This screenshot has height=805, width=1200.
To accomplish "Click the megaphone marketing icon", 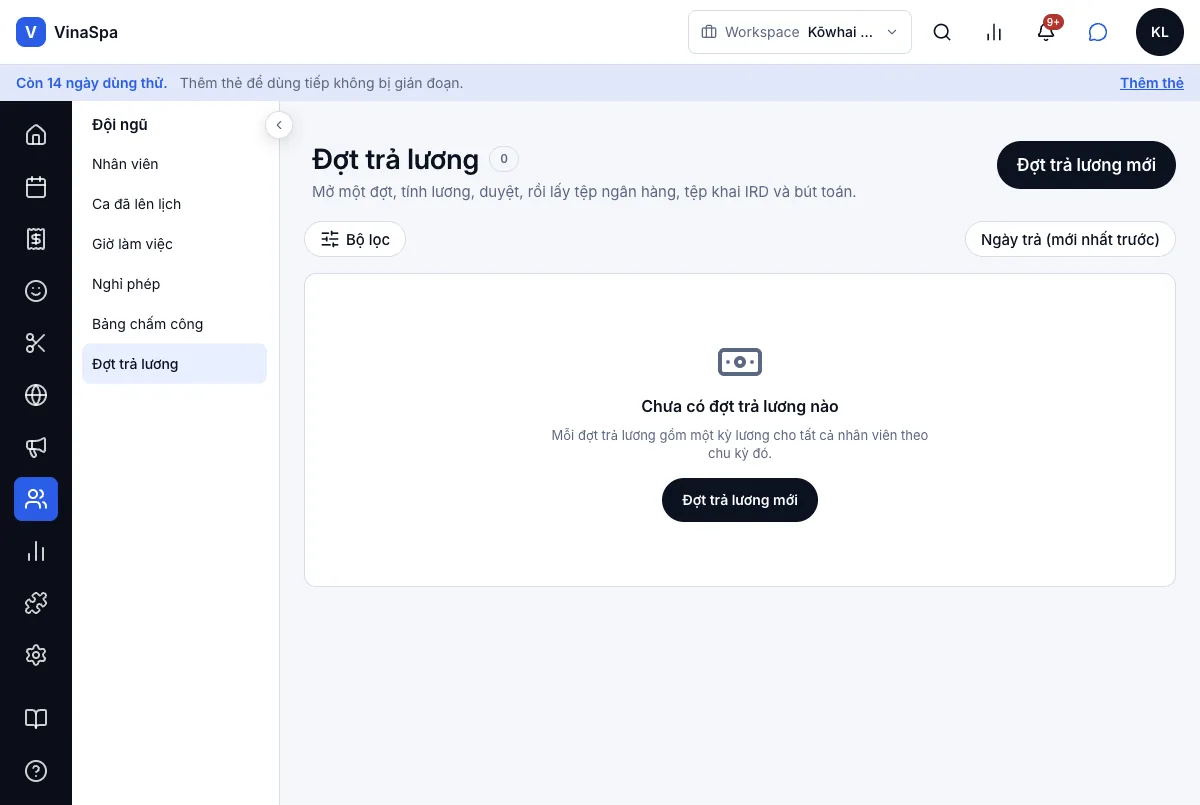I will 36,447.
